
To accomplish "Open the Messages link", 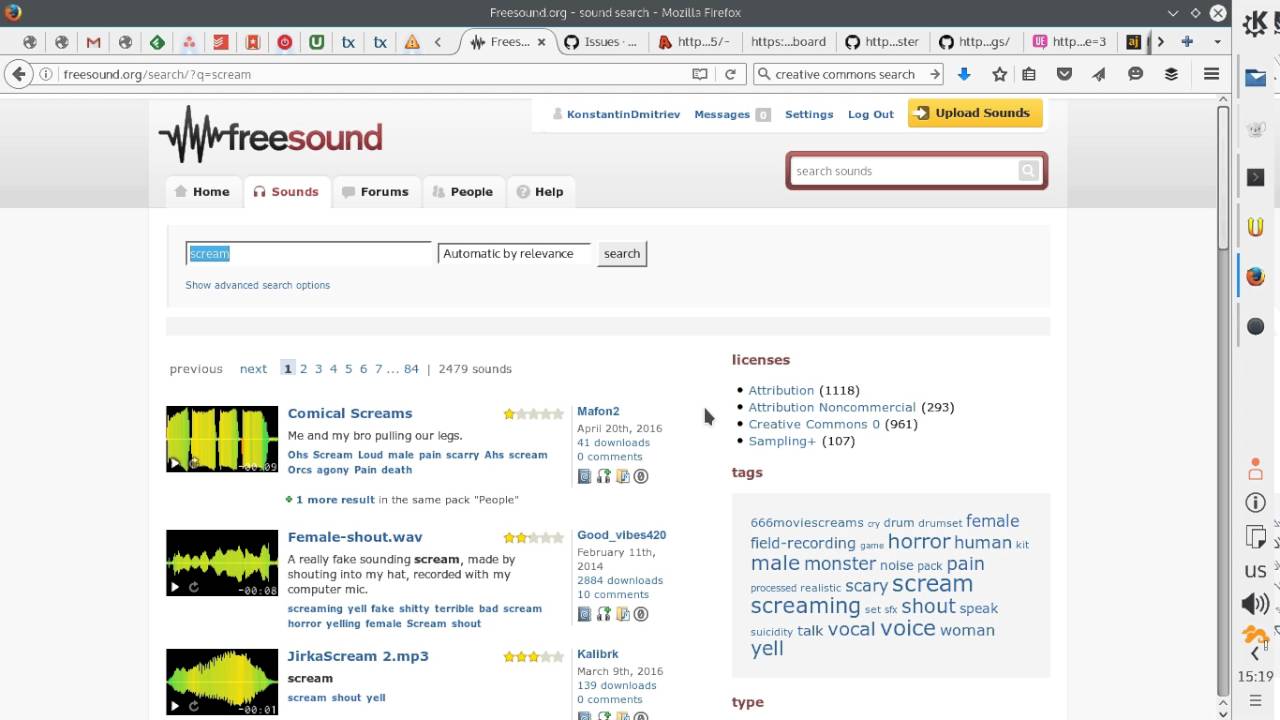I will click(x=722, y=115).
